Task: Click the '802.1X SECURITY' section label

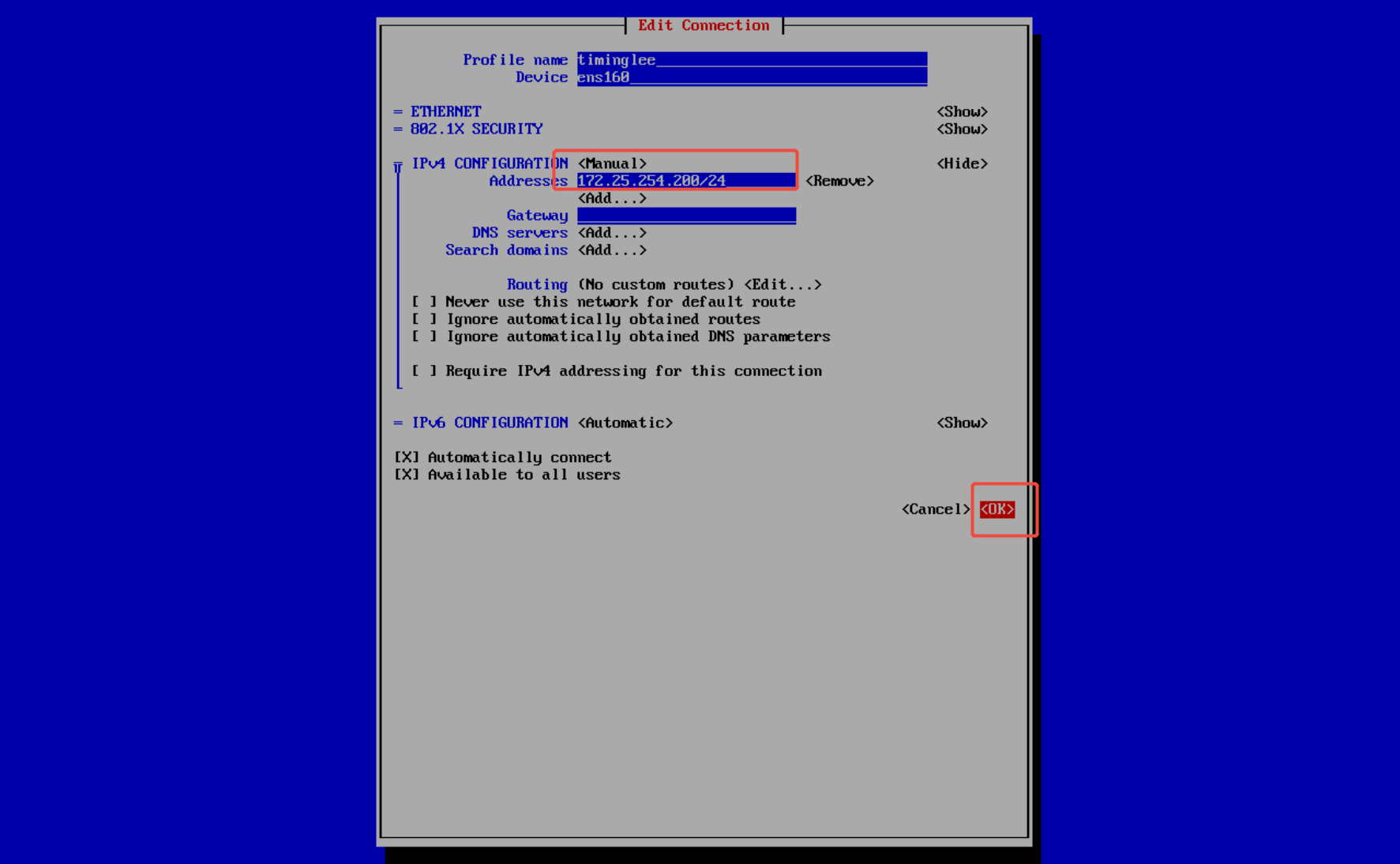Action: click(x=477, y=130)
